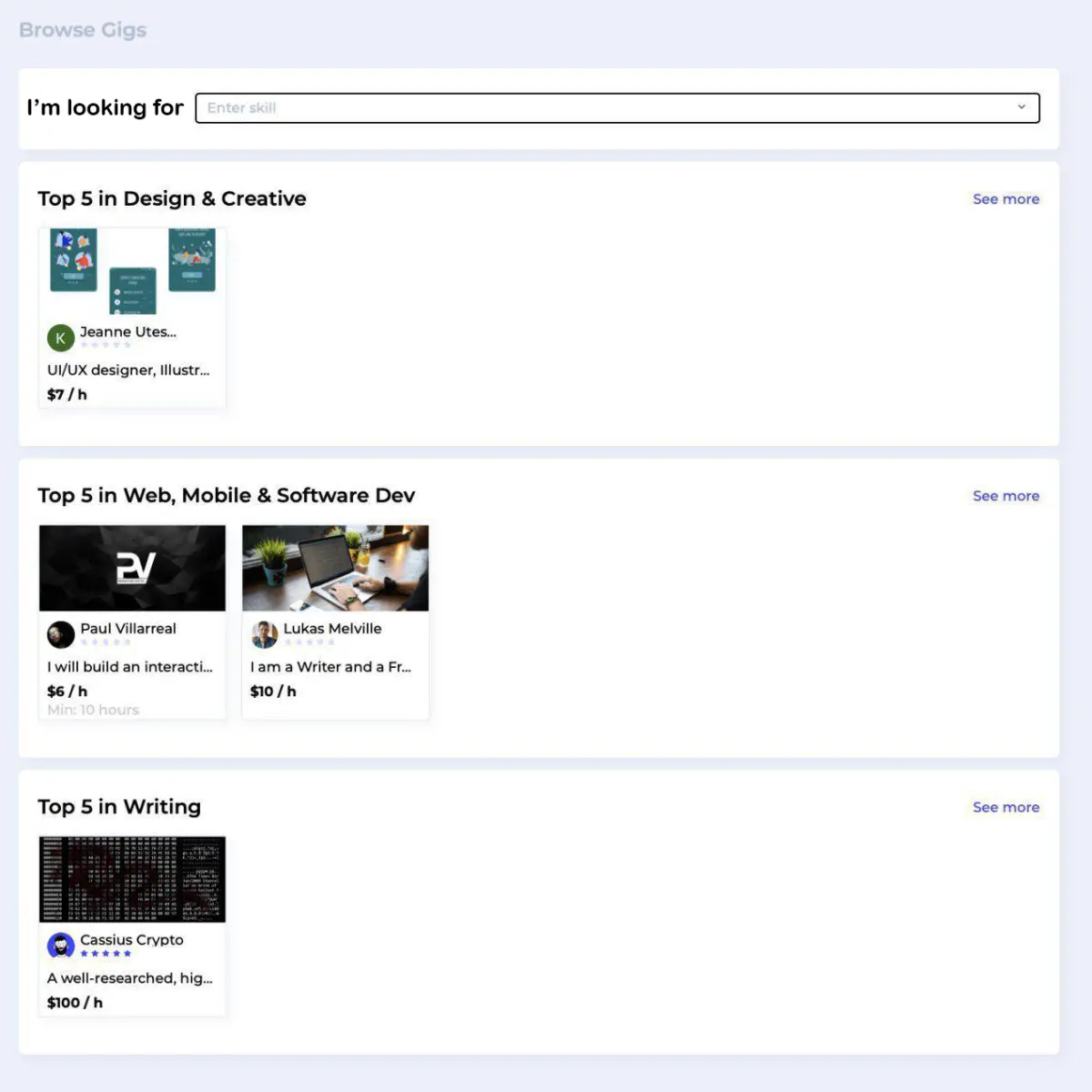The image size is (1092, 1092).
Task: Open I will build an interacti... gig
Action: (x=130, y=667)
